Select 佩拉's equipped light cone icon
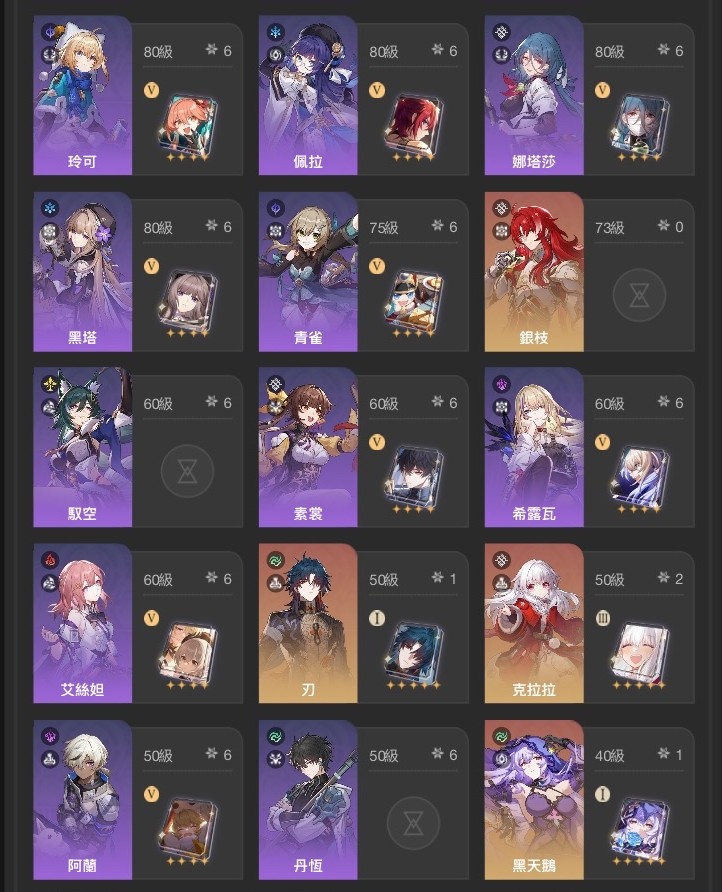 pyautogui.click(x=414, y=129)
